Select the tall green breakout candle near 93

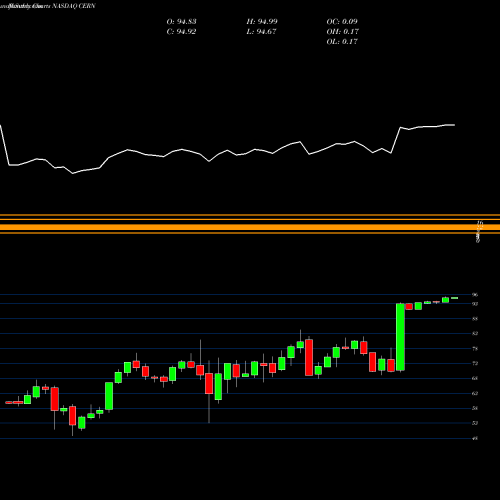(400, 337)
